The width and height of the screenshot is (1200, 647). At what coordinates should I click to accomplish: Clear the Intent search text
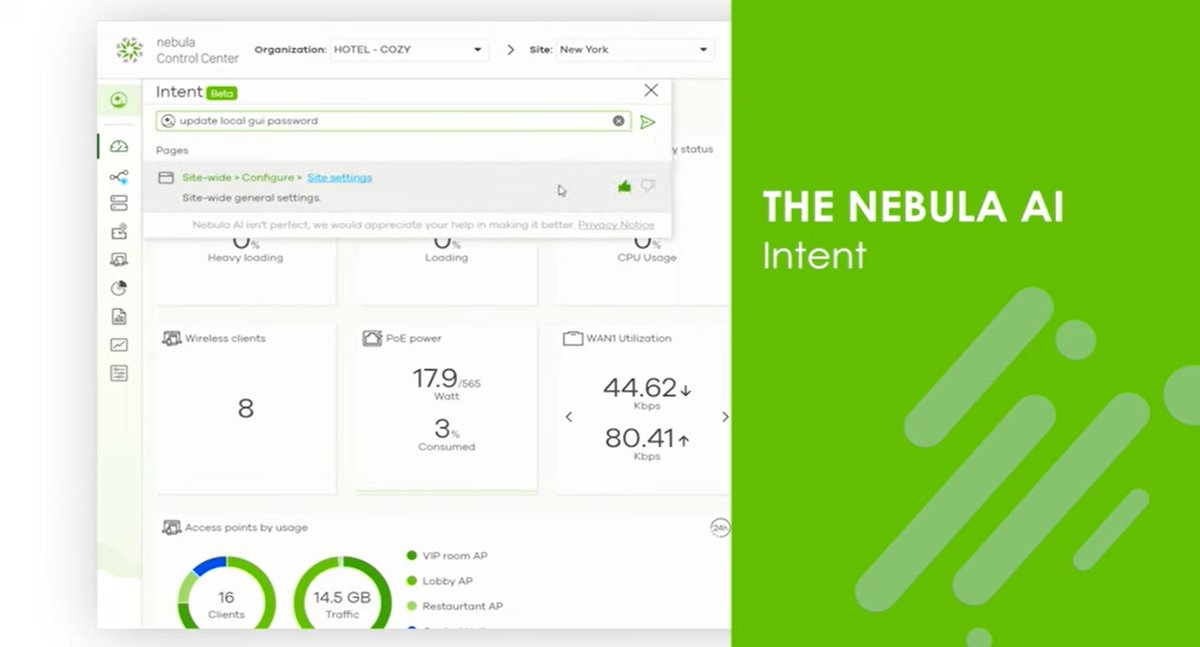pos(619,121)
